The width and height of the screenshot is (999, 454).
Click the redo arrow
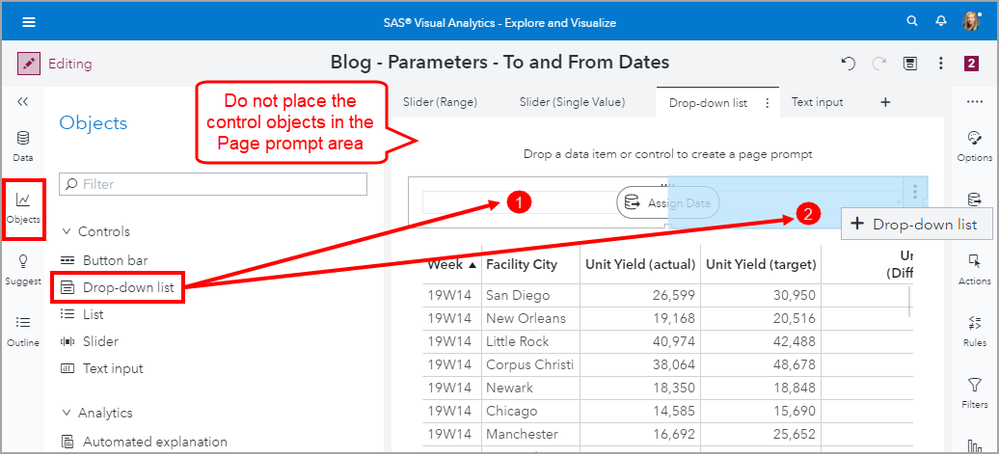click(879, 63)
